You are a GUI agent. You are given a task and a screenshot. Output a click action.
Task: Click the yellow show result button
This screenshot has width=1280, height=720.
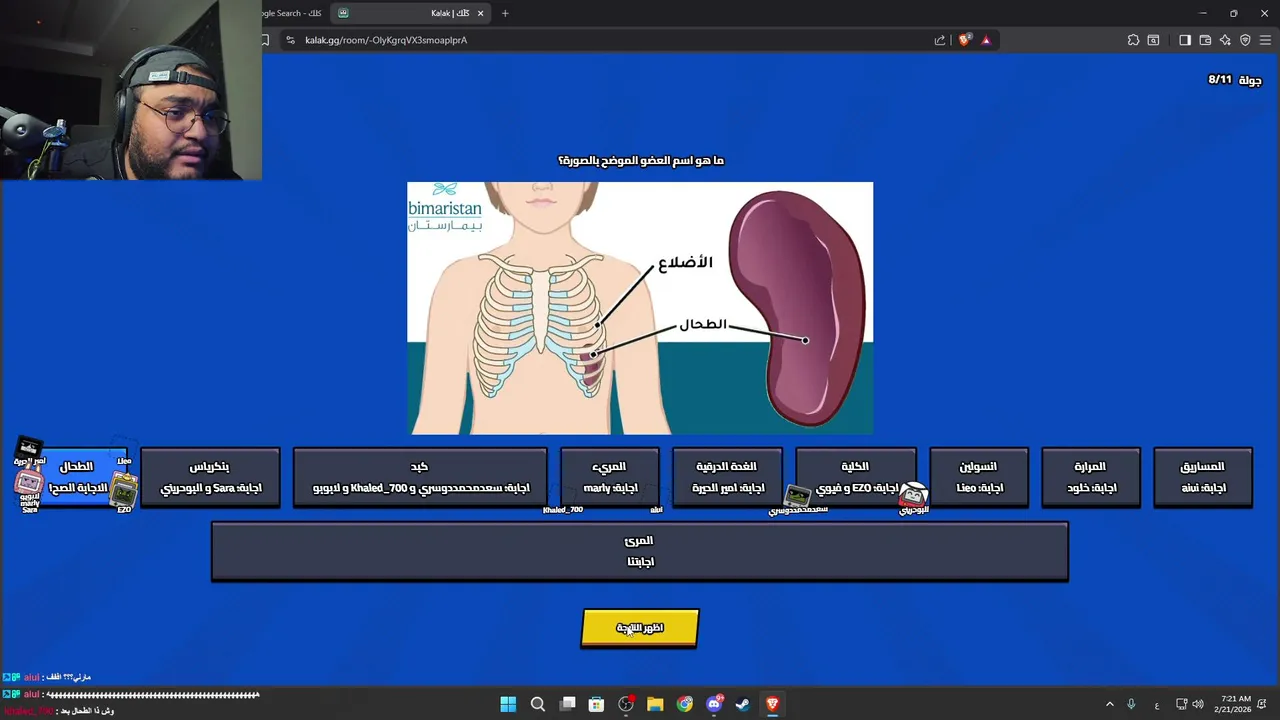coord(640,628)
